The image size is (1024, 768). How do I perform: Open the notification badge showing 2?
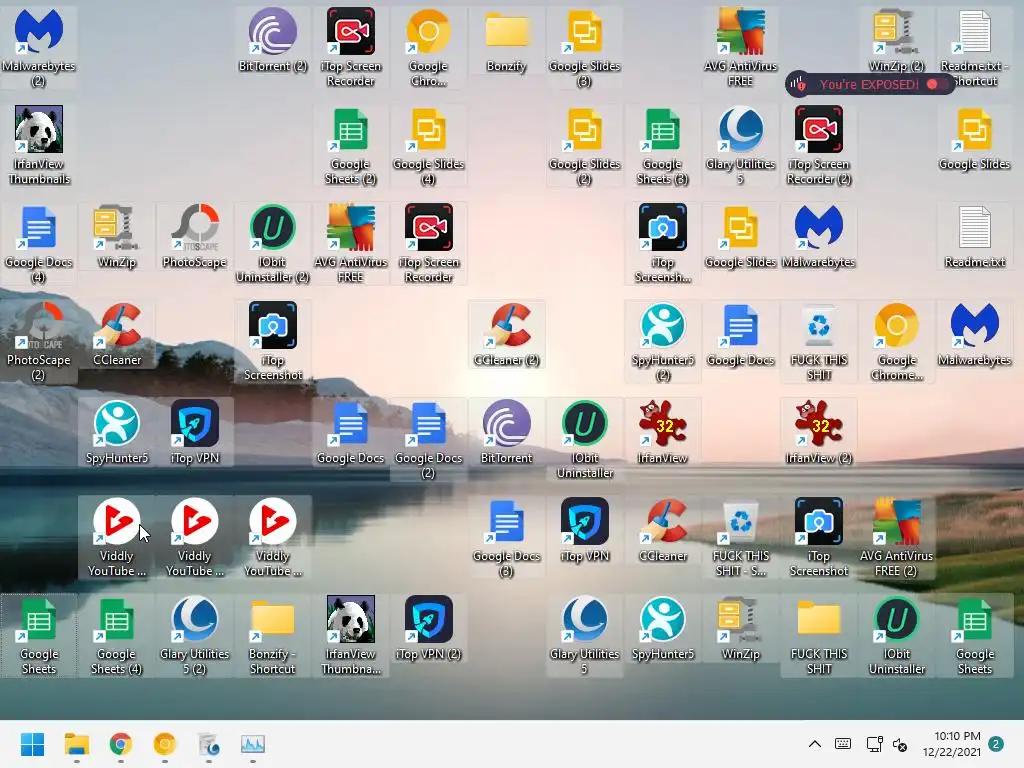[x=996, y=744]
